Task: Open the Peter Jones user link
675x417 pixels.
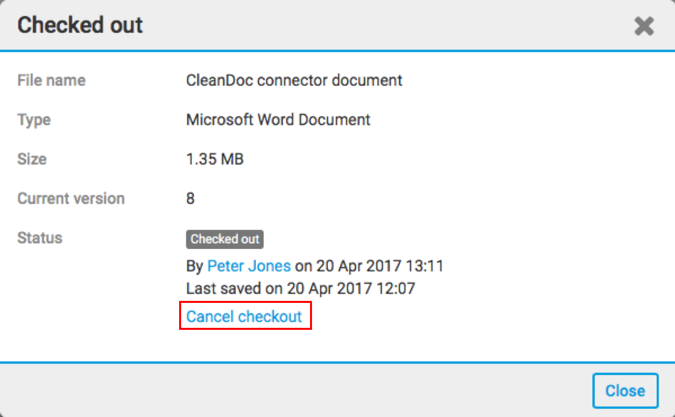Action: tap(248, 266)
